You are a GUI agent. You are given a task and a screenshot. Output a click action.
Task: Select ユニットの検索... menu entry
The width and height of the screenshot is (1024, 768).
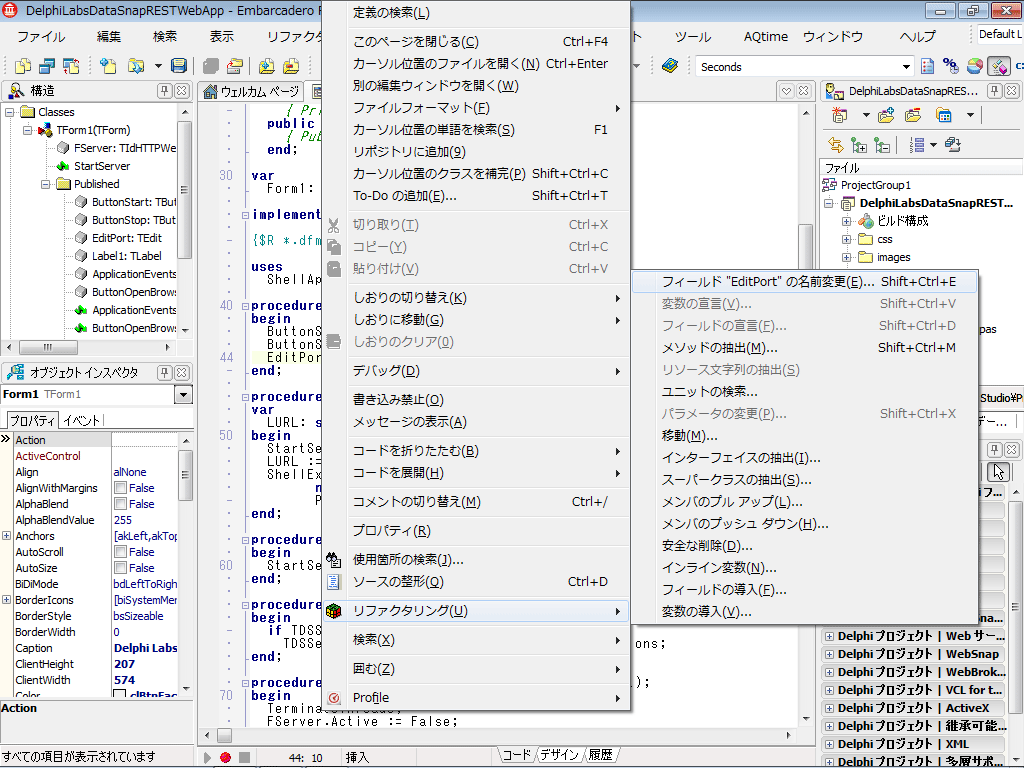[x=805, y=391]
